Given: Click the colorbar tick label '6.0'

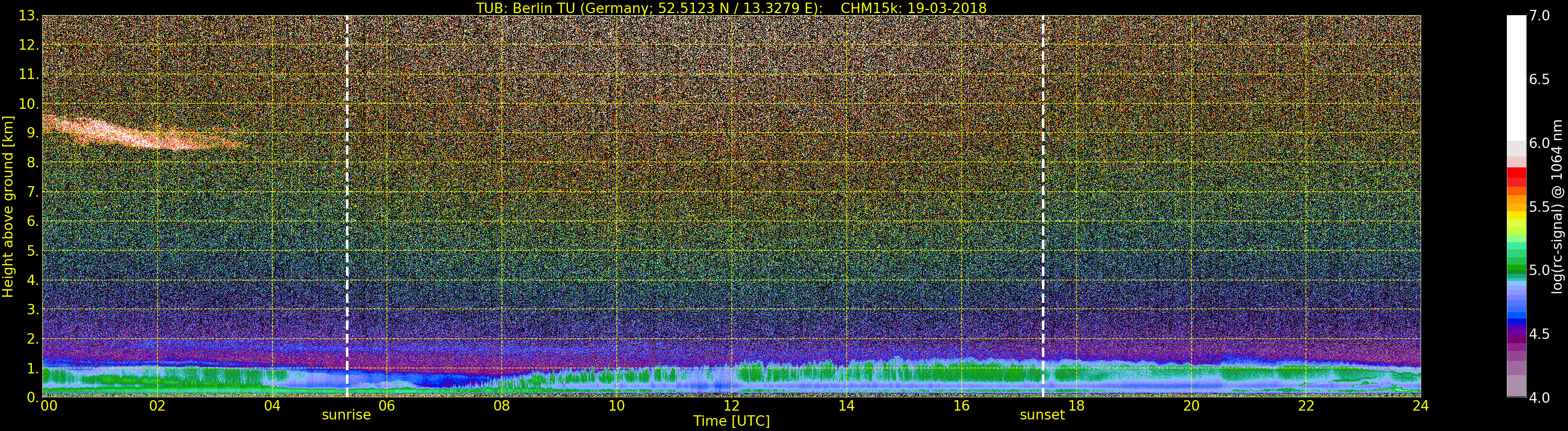Looking at the screenshot, I should click(1539, 143).
